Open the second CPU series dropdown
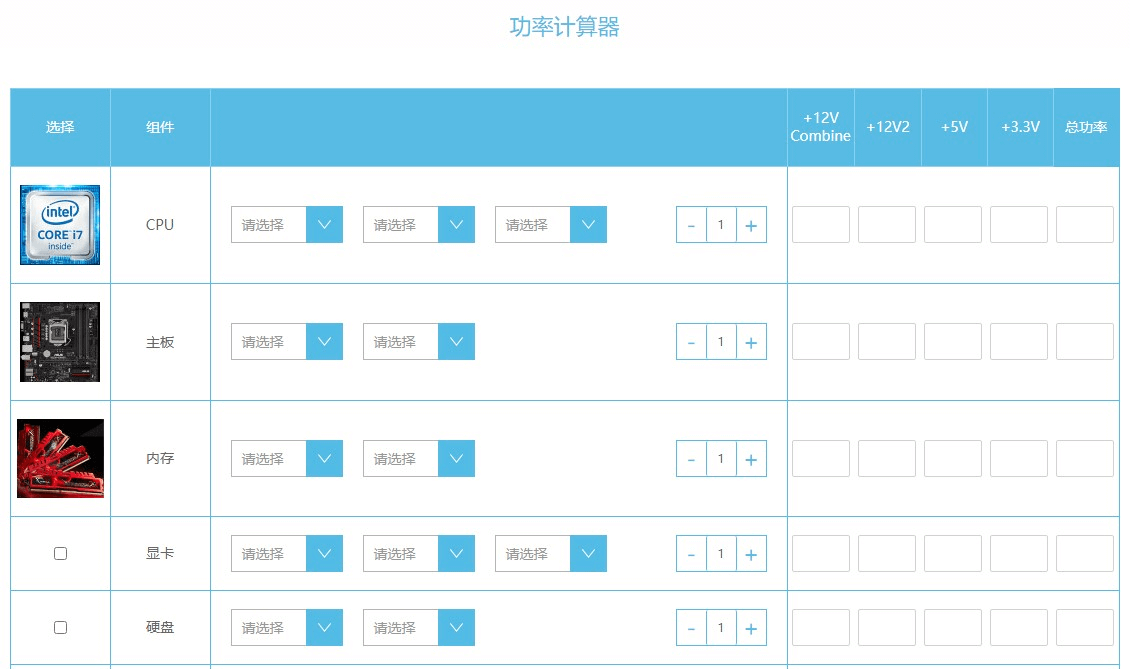 (x=419, y=224)
